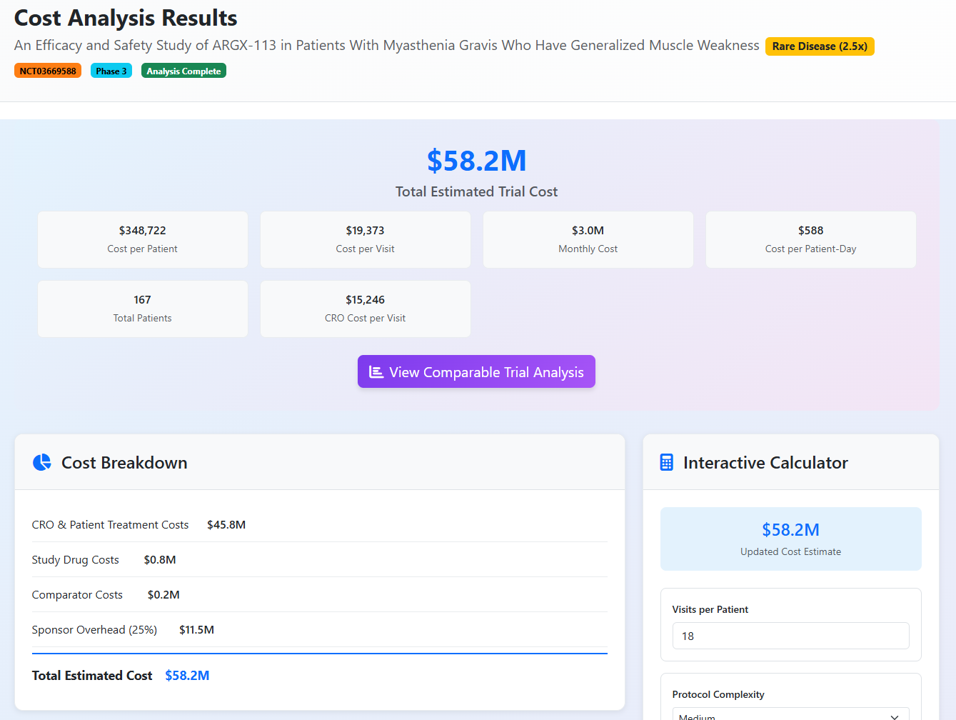Viewport: 956px width, 720px height.
Task: Select the Cost per Visit stat card
Action: pos(365,239)
